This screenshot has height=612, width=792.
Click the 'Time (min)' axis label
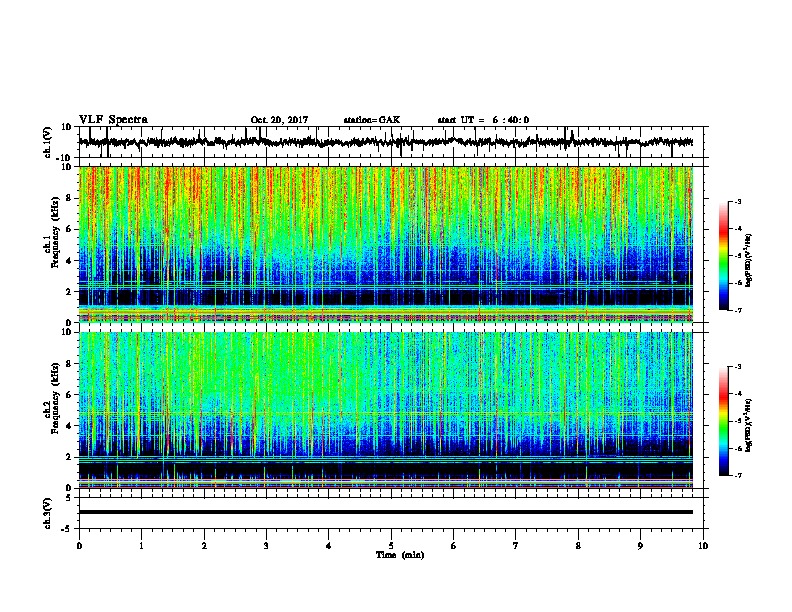click(x=400, y=555)
